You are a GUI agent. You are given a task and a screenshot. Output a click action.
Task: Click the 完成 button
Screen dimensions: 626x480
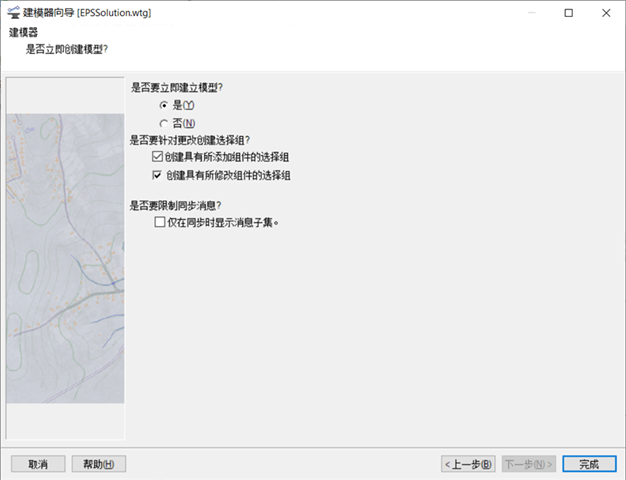point(589,464)
